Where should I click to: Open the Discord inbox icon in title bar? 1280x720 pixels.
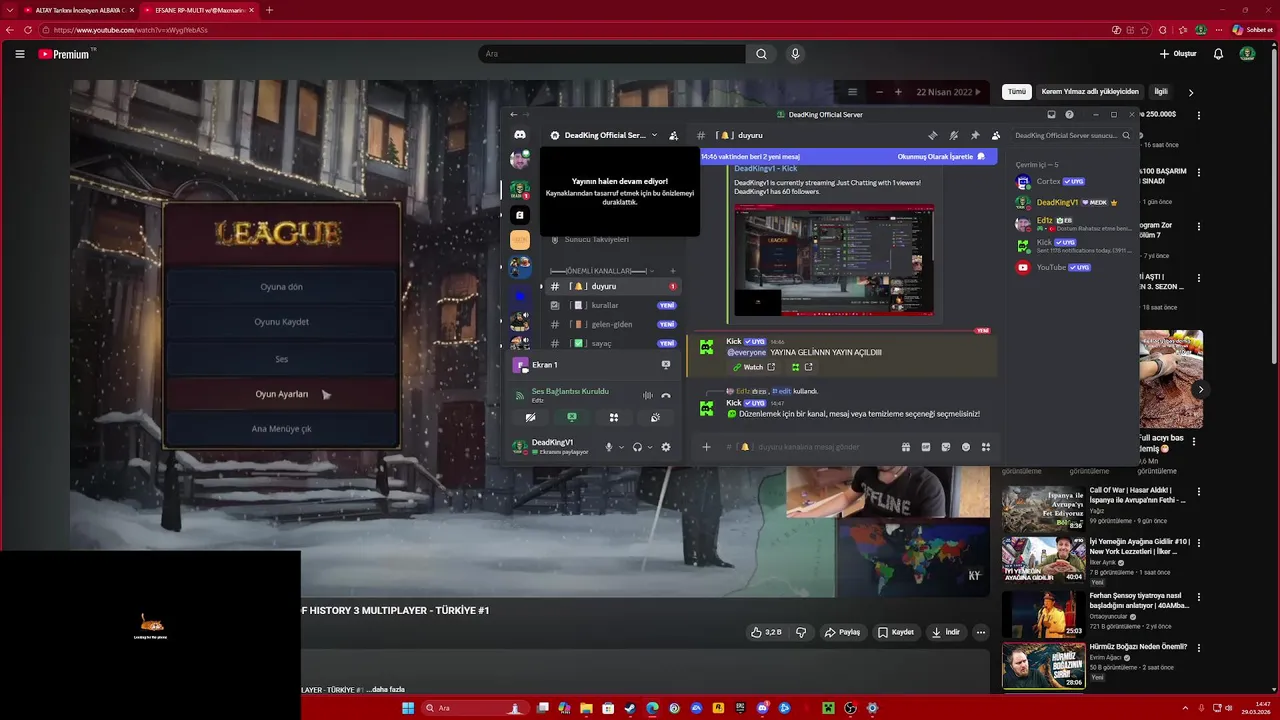(x=1051, y=114)
